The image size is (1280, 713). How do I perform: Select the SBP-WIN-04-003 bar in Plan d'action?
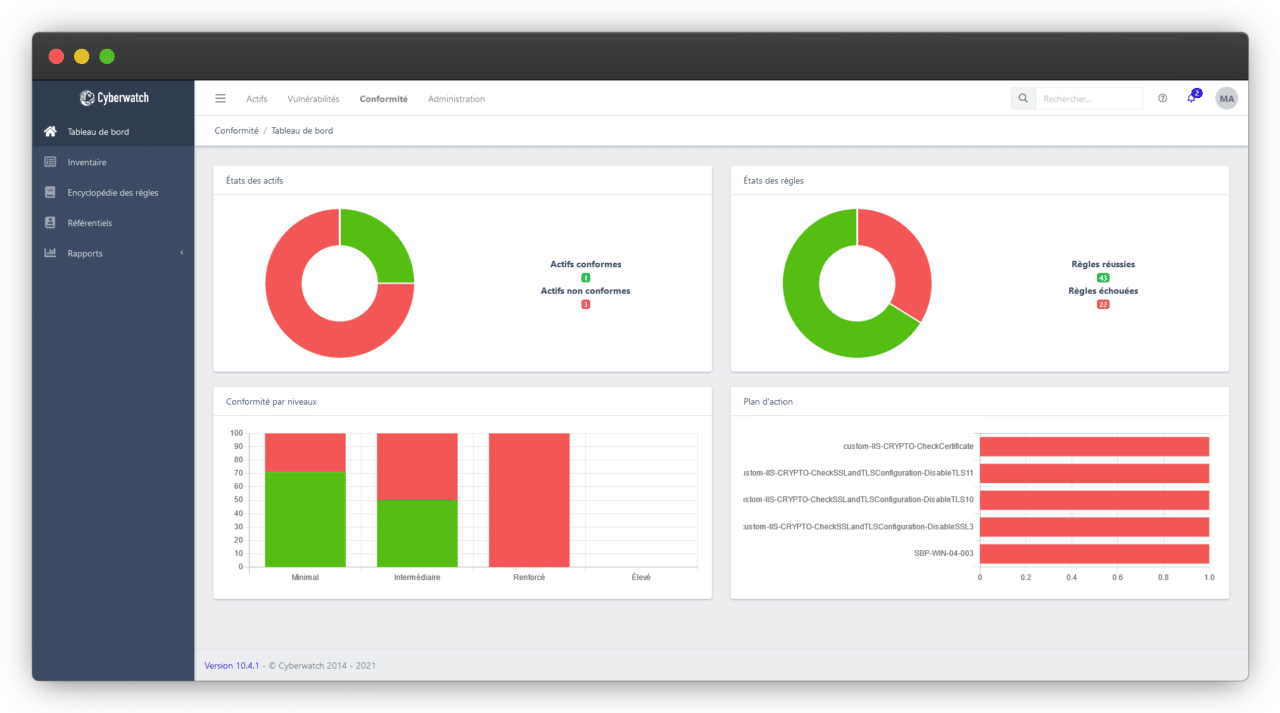click(x=1094, y=552)
